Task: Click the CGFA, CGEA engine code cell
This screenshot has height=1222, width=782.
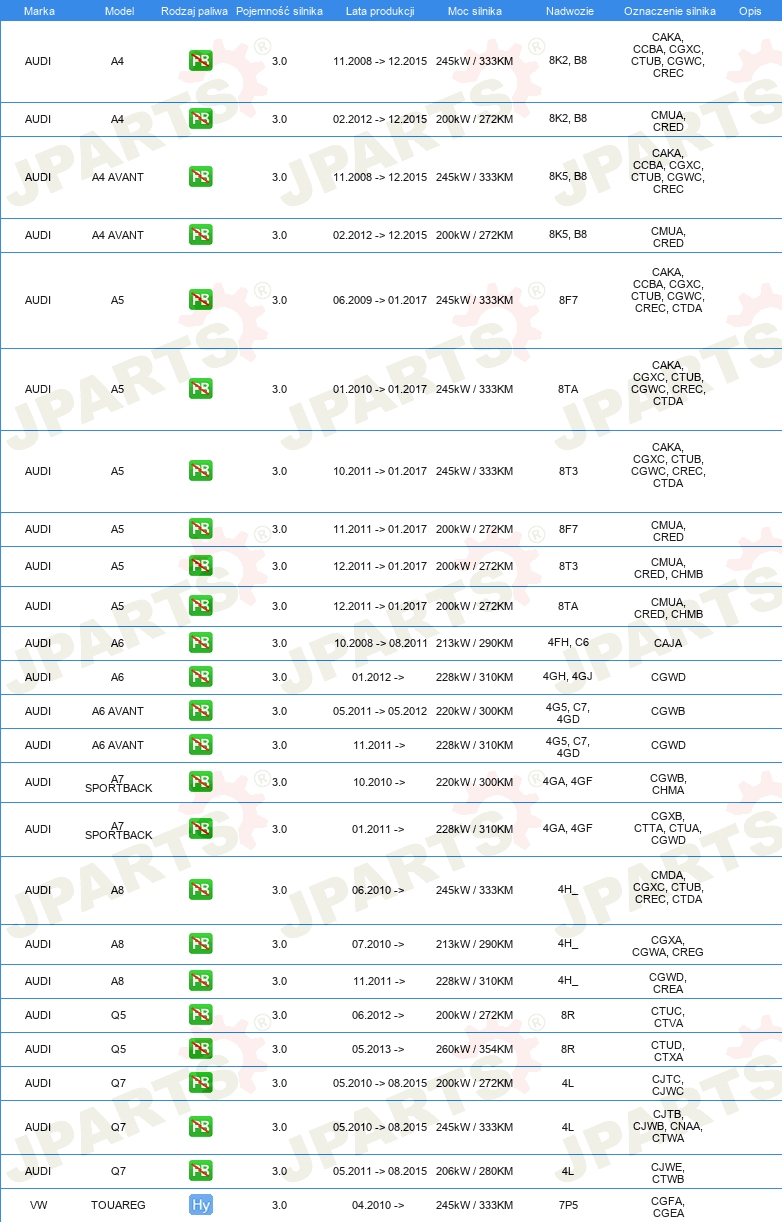Action: pyautogui.click(x=668, y=1207)
